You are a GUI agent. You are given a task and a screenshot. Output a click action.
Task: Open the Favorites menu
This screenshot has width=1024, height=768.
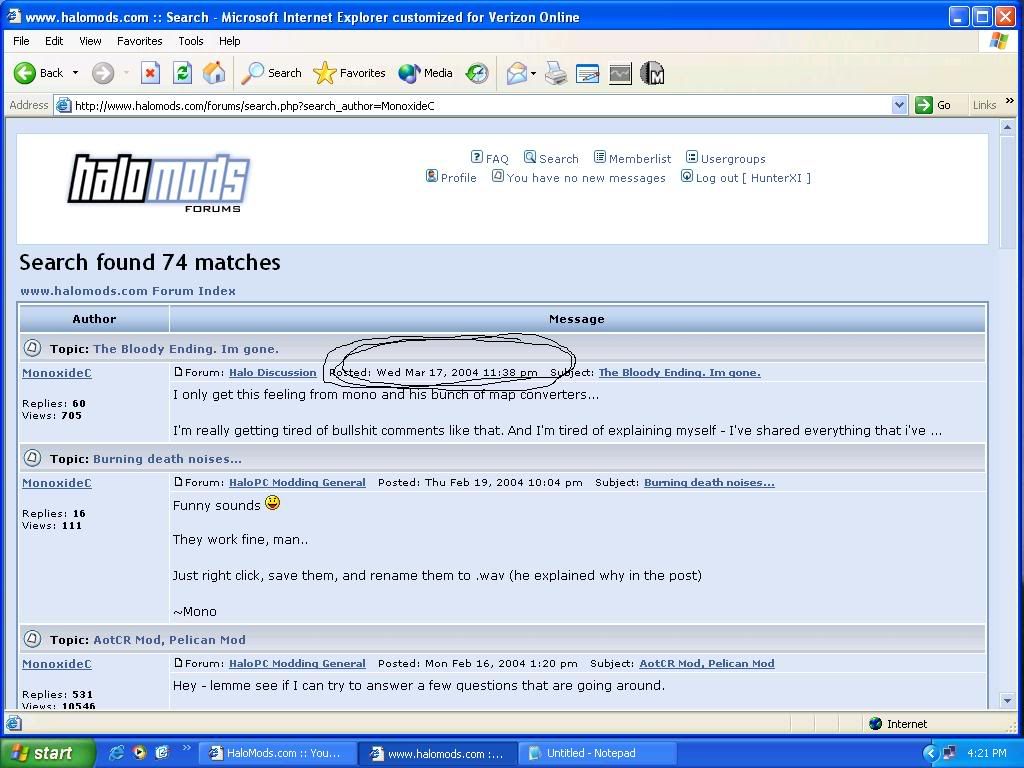pos(140,40)
